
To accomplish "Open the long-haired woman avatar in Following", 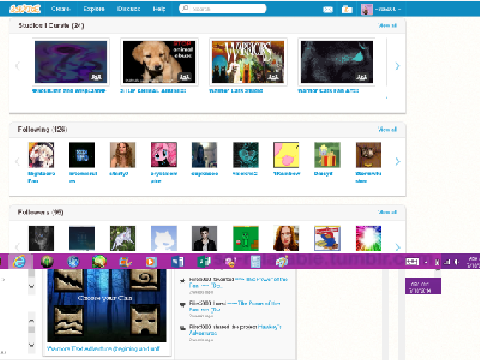I will tap(123, 155).
